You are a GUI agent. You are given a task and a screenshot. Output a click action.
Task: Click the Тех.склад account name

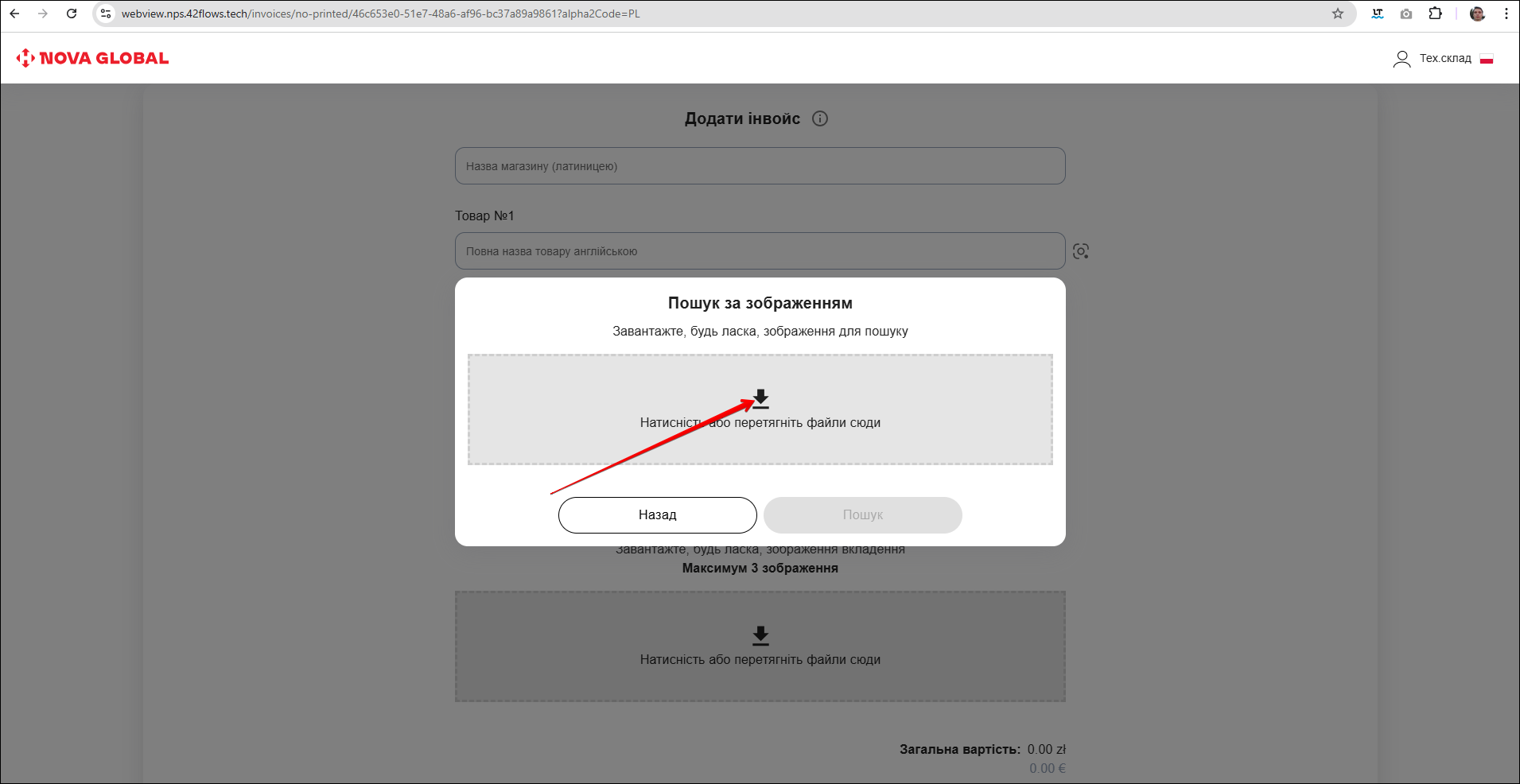point(1444,59)
